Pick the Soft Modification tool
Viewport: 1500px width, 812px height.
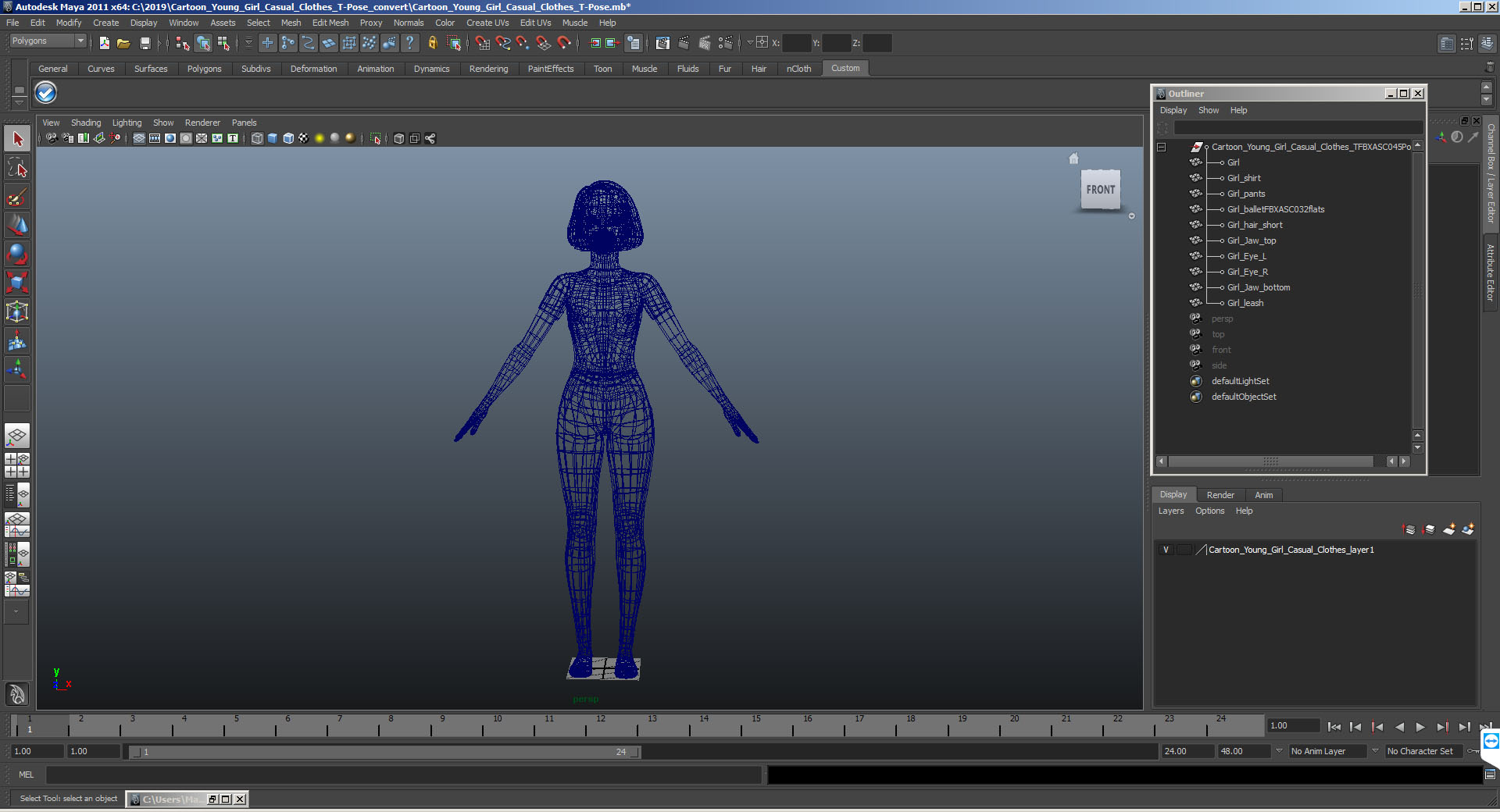pos(17,340)
